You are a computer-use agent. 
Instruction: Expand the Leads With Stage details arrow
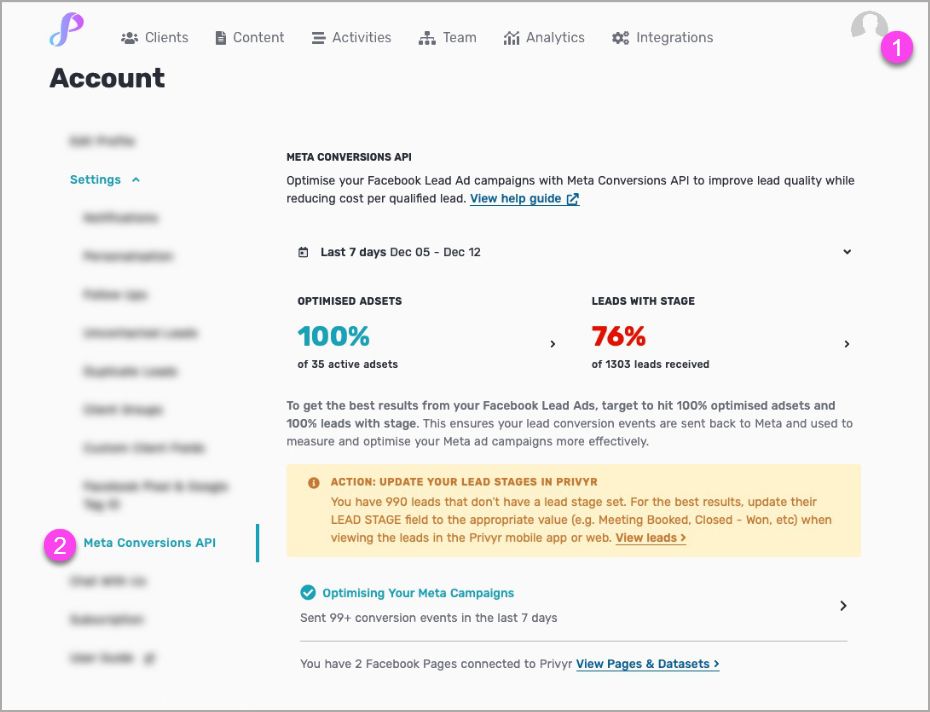coord(847,344)
